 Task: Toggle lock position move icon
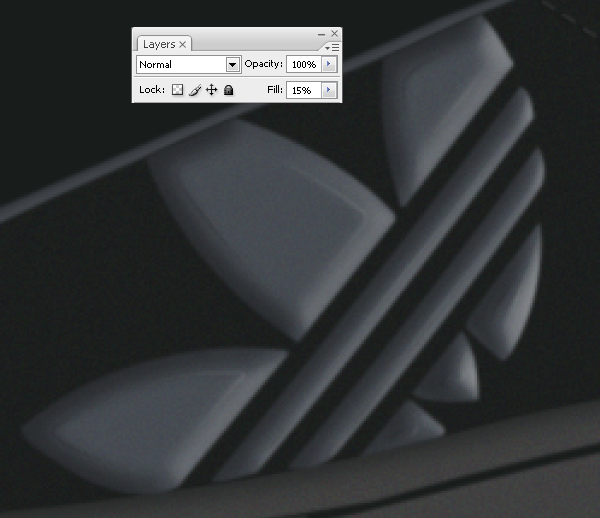212,90
